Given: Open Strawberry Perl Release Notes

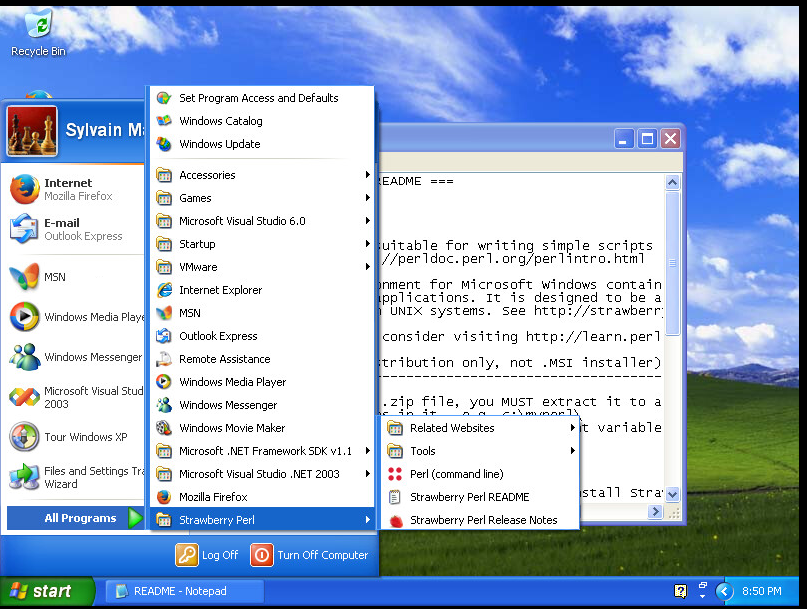Looking at the screenshot, I should click(483, 520).
